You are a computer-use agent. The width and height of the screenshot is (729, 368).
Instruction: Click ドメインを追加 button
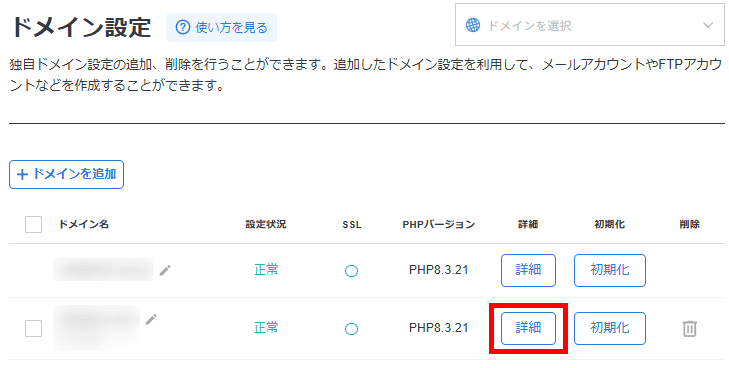(x=66, y=175)
